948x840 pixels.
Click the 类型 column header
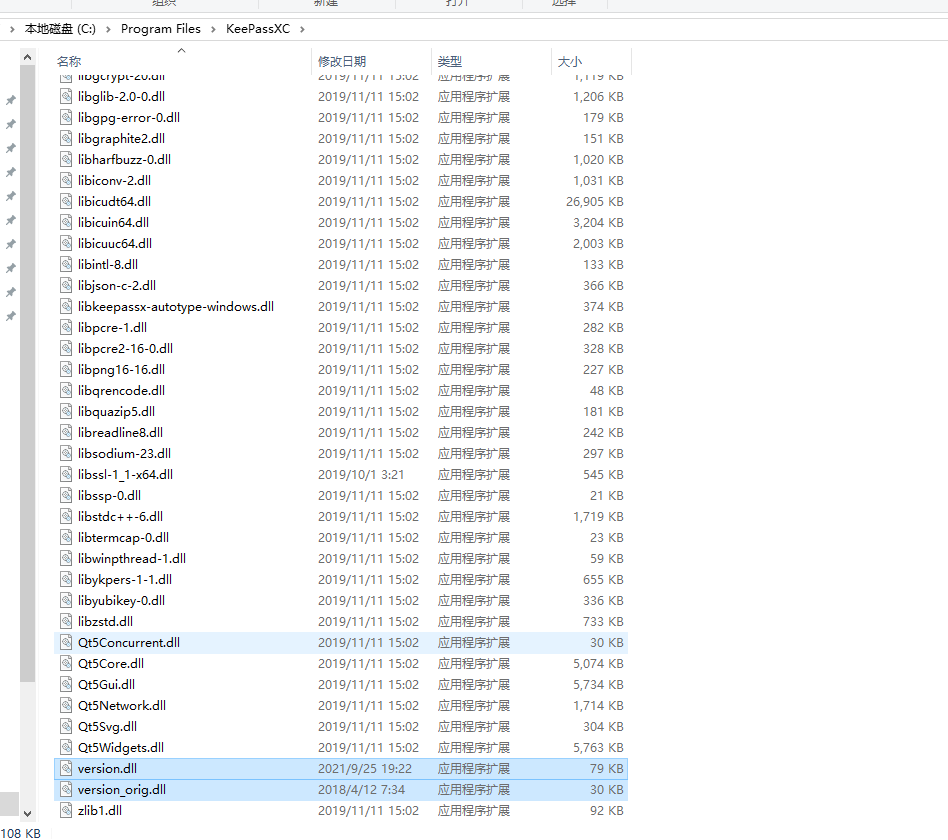[x=449, y=62]
